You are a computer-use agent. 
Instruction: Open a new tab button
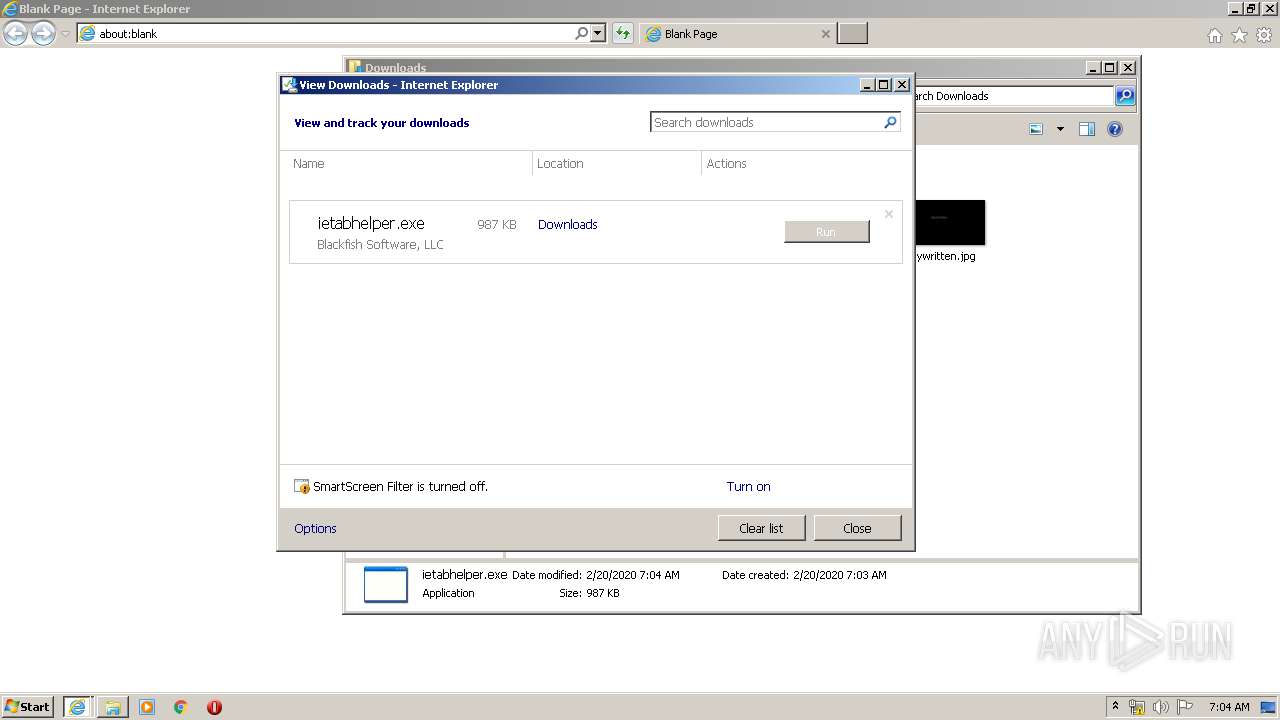(852, 34)
